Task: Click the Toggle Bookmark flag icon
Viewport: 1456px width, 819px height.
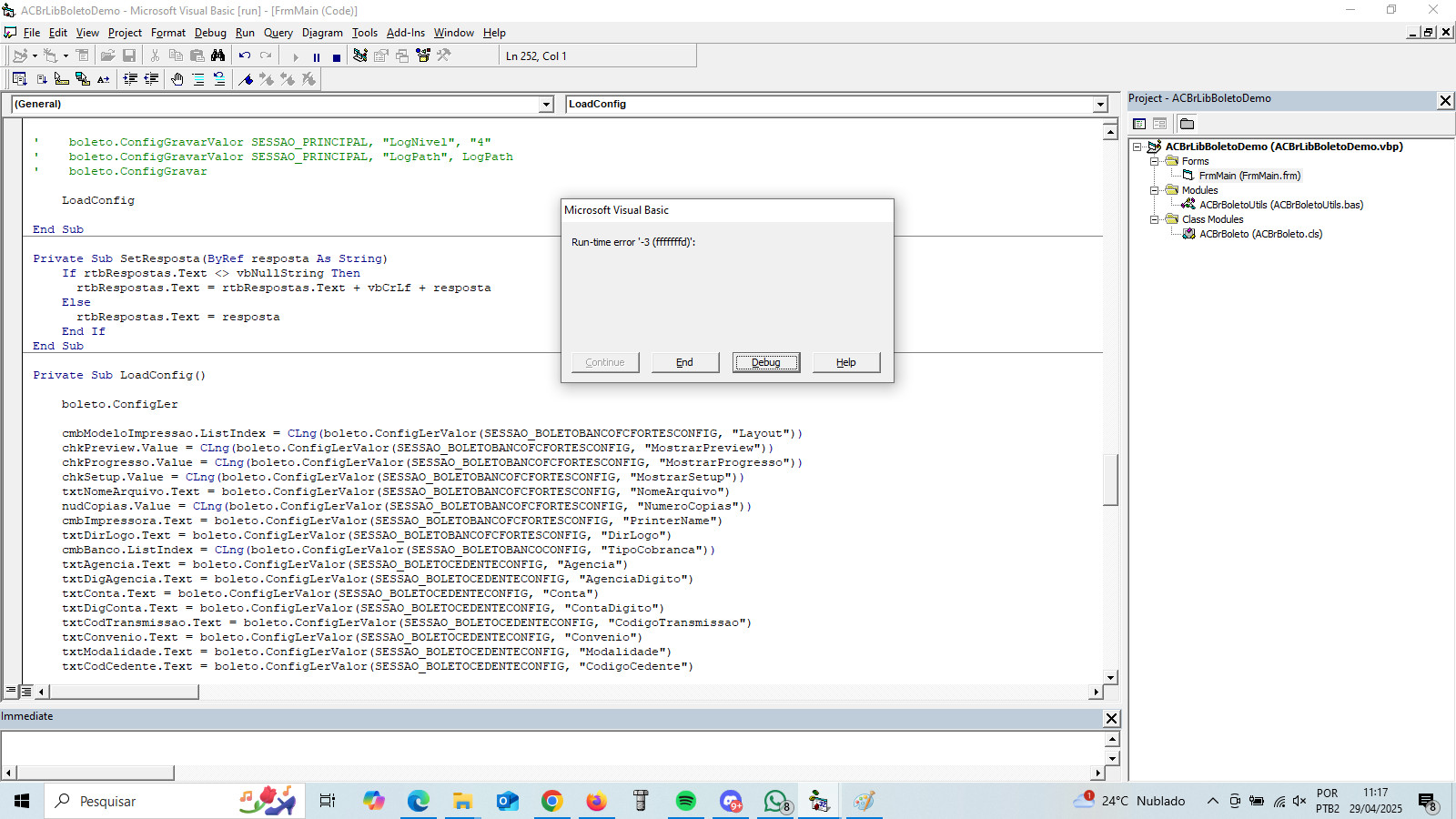Action: 246,79
